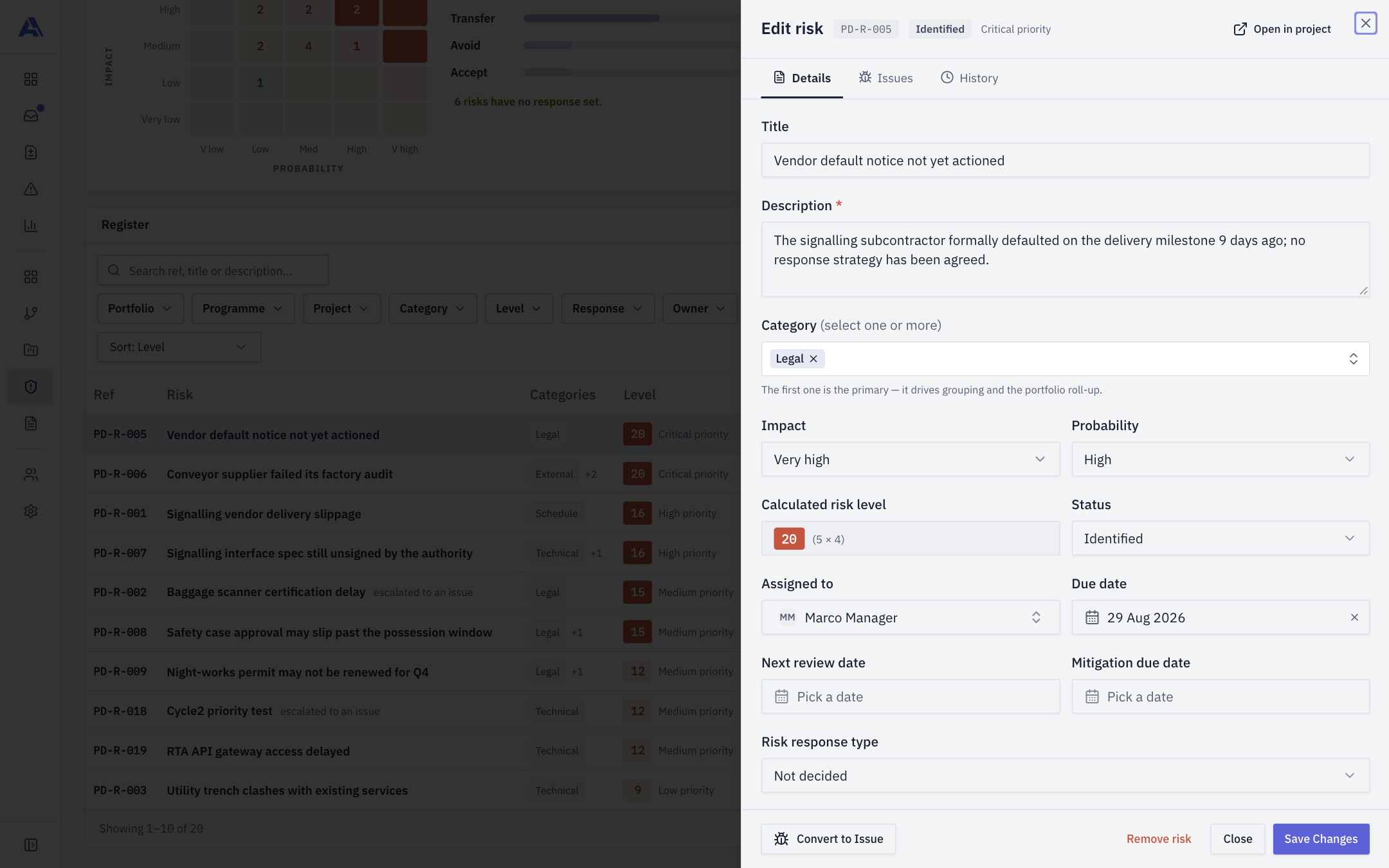Open the inbox icon with notification dot
This screenshot has width=1389, height=868.
30,116
